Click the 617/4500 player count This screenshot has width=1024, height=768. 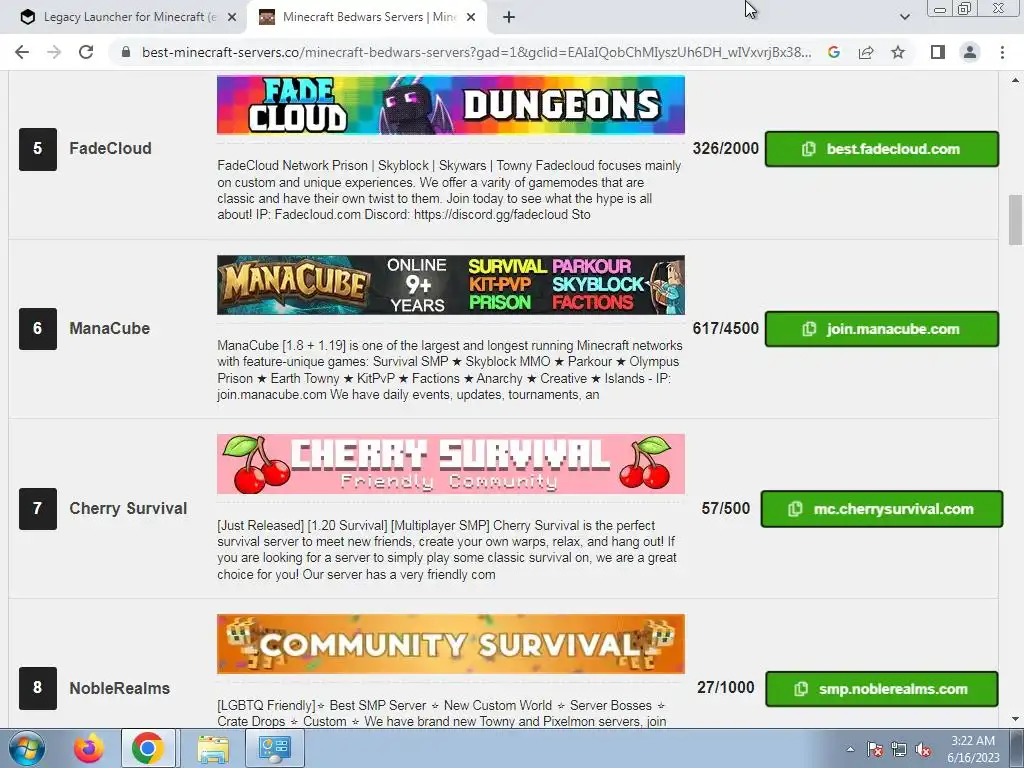coord(726,328)
